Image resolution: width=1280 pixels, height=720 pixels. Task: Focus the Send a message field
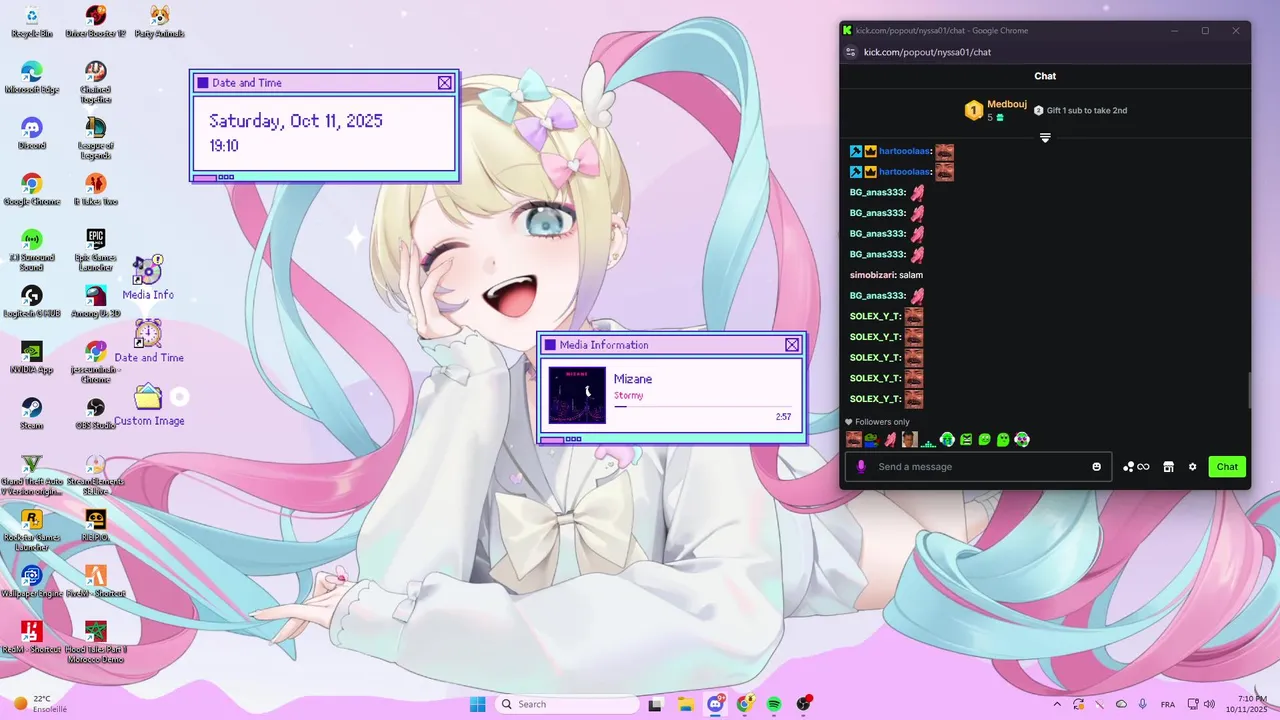978,467
